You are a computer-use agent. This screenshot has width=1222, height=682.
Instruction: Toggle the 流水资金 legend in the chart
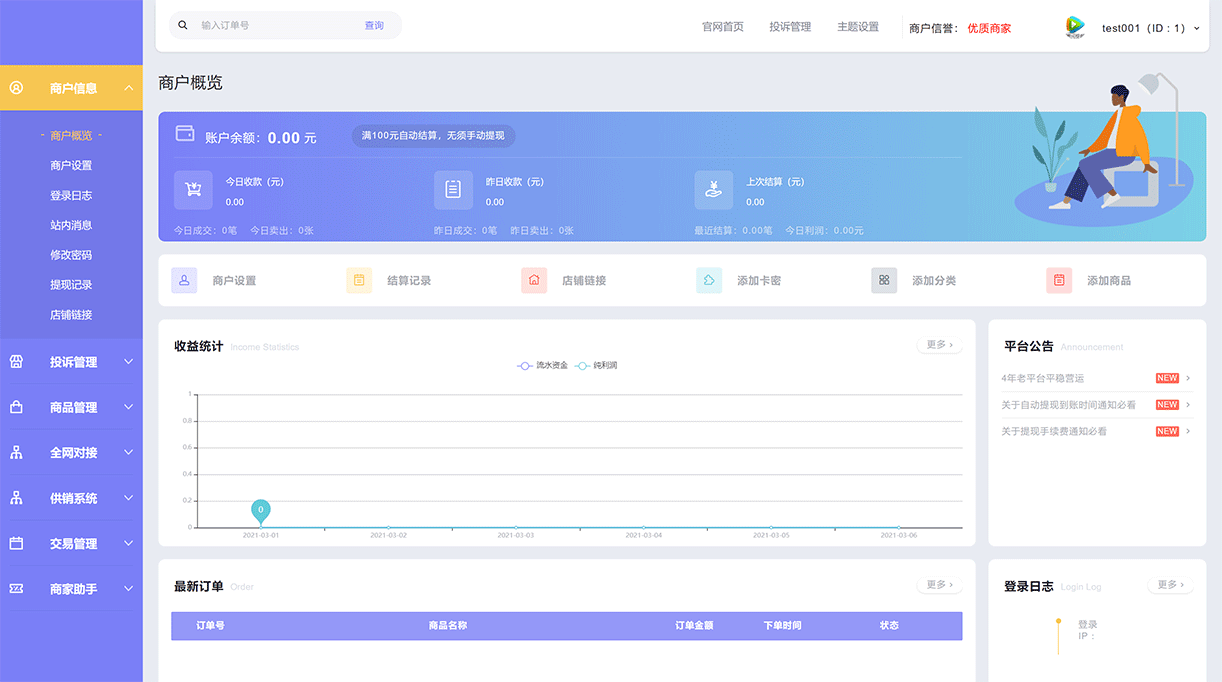pyautogui.click(x=545, y=365)
